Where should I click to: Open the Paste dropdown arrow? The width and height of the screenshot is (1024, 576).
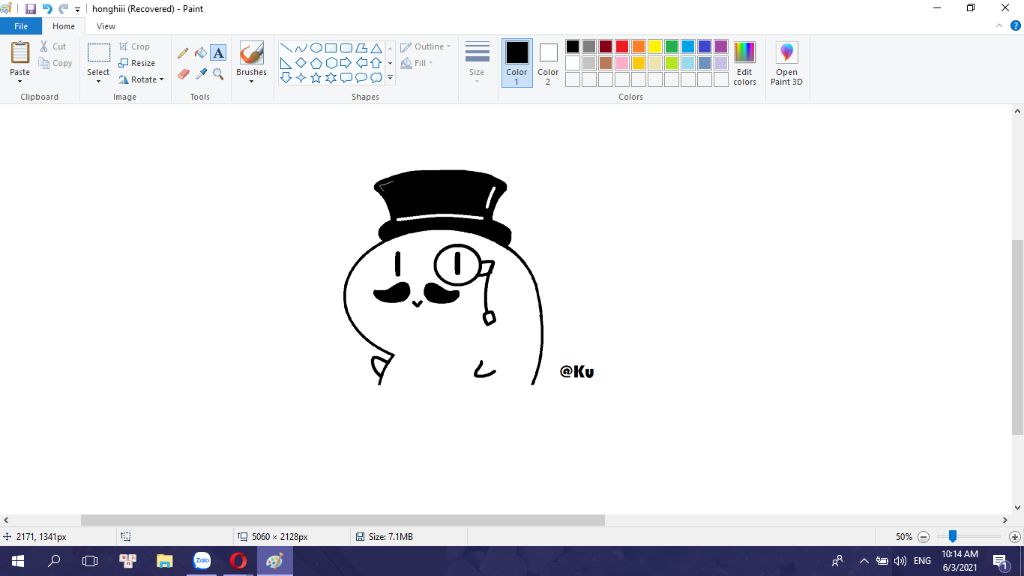coord(20,81)
